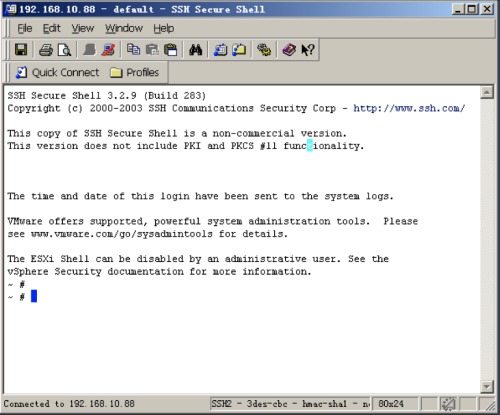Click the 'SSH Secure Shell 3.2.9 (Build 283)' line
Viewport: 500px width, 415px height.
(107, 96)
